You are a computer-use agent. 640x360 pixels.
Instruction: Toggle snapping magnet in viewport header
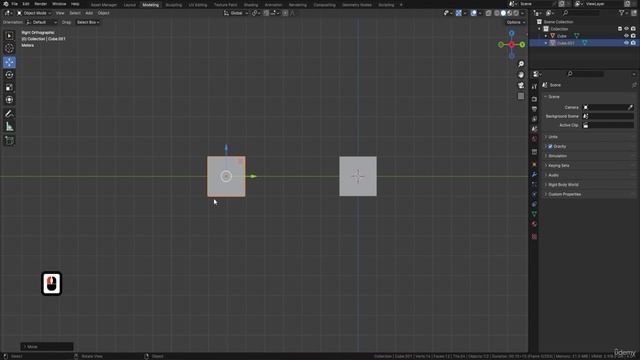pos(266,13)
